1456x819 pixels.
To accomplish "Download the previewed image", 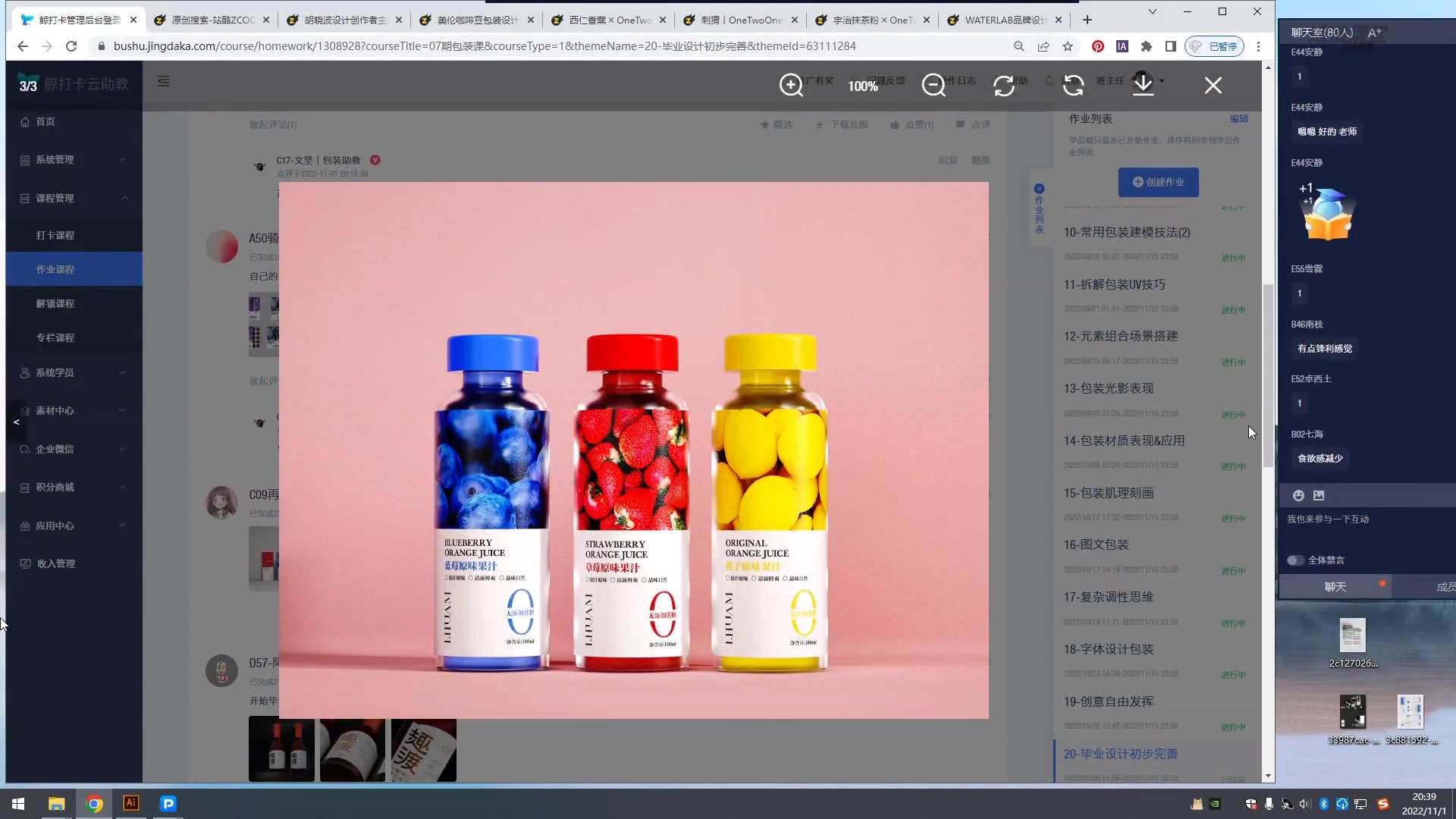I will (1143, 84).
